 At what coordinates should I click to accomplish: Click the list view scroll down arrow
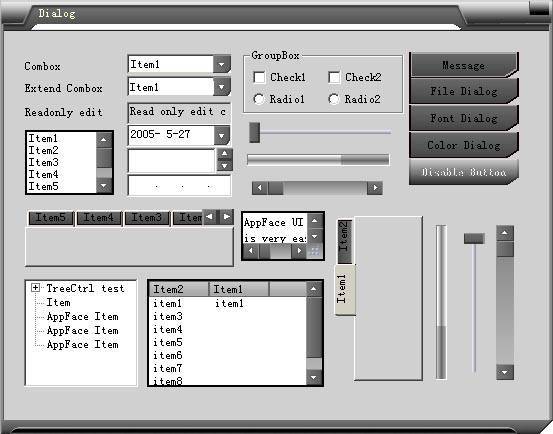coord(314,377)
